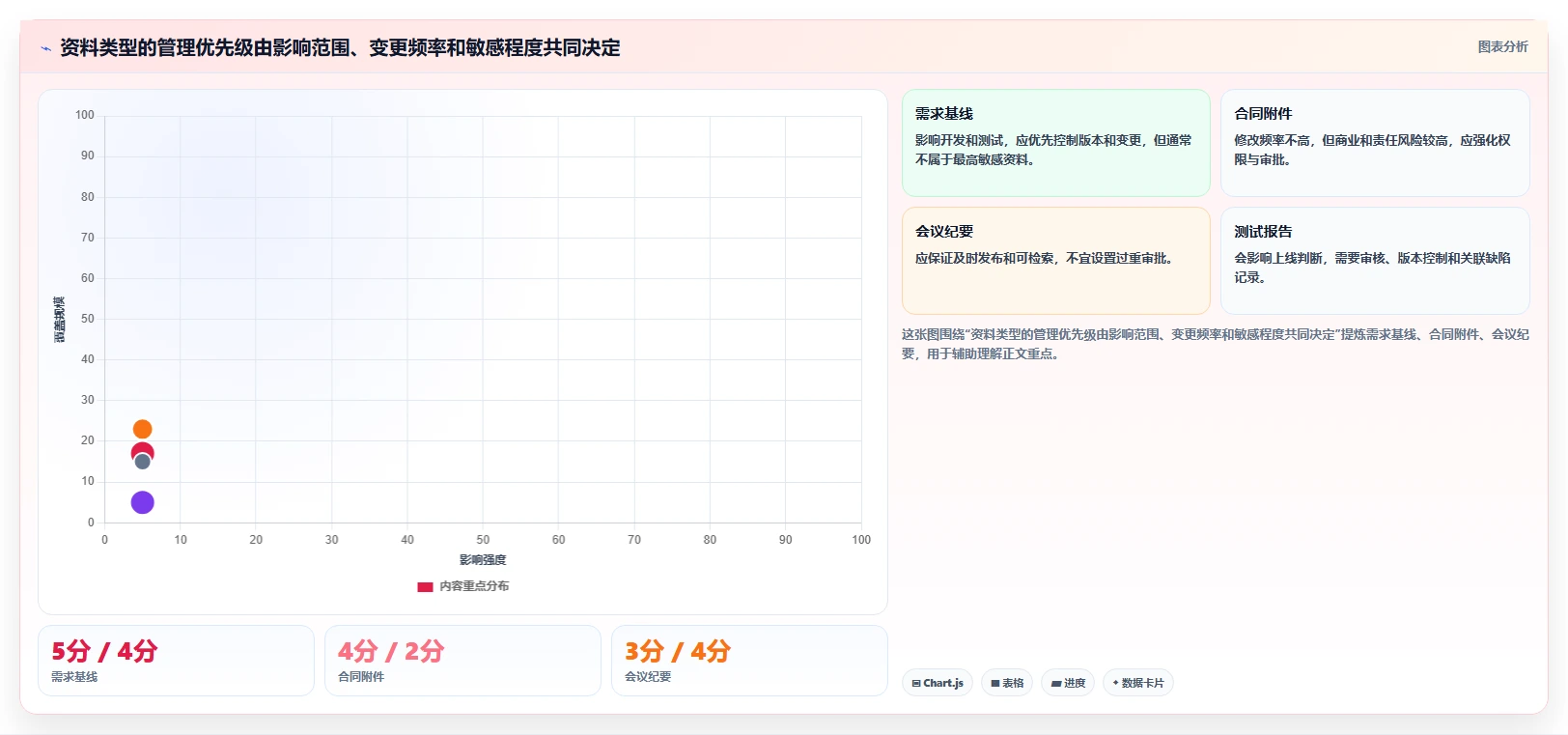Click the 图表分析 label in the header
Screen dimensions: 1568x735
1502,46
